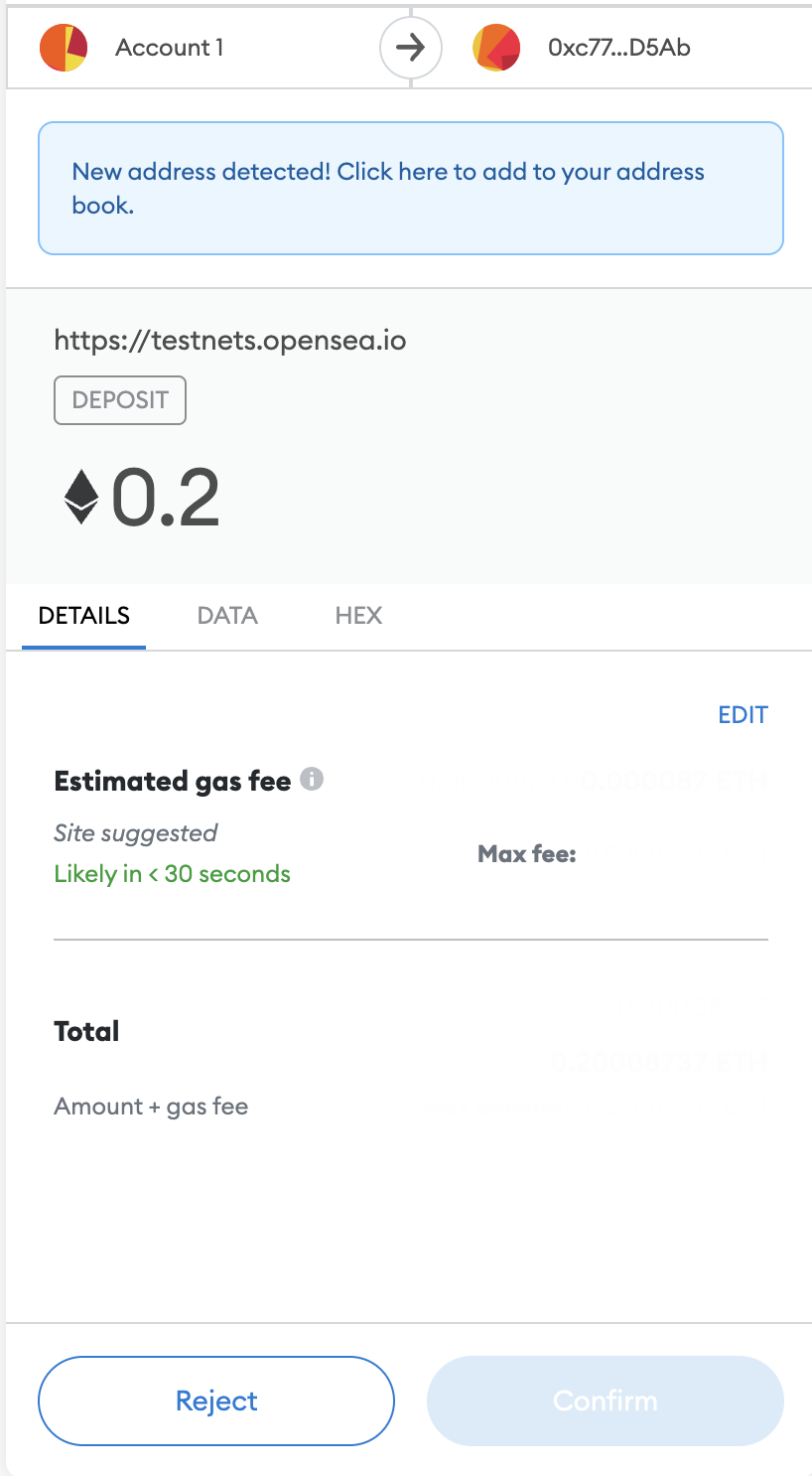Click the Account 1 avatar icon
This screenshot has width=812, height=1476.
pyautogui.click(x=64, y=48)
